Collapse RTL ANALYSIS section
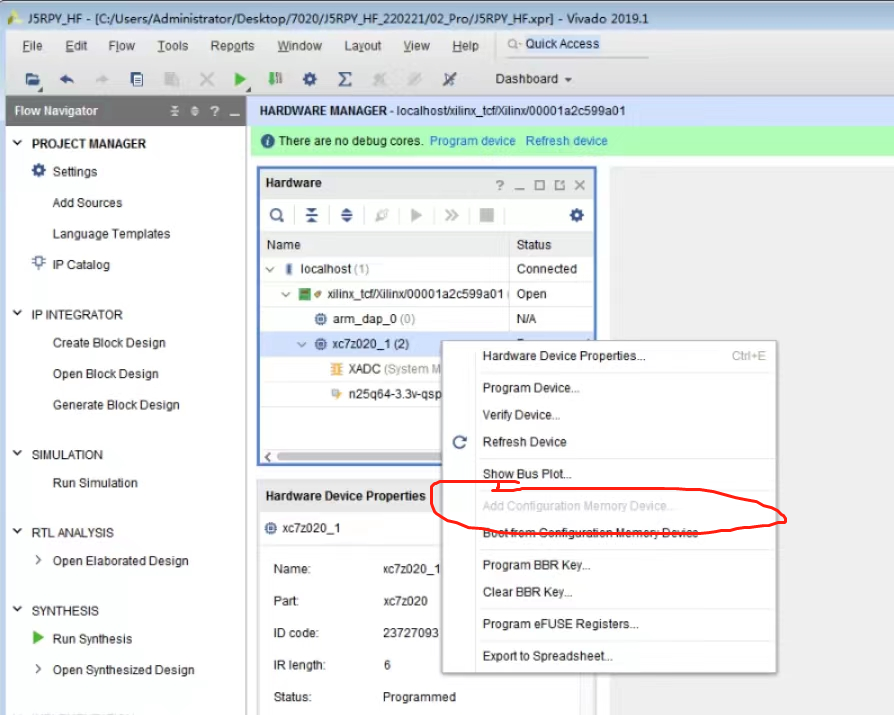This screenshot has height=715, width=894. (x=18, y=532)
